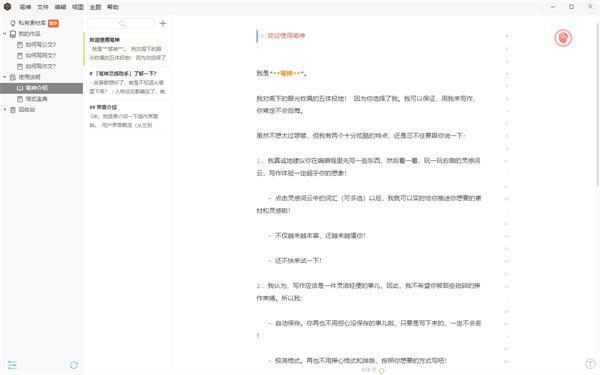
Task: Click the document icon beside 笔神介绍
Action: coord(20,88)
